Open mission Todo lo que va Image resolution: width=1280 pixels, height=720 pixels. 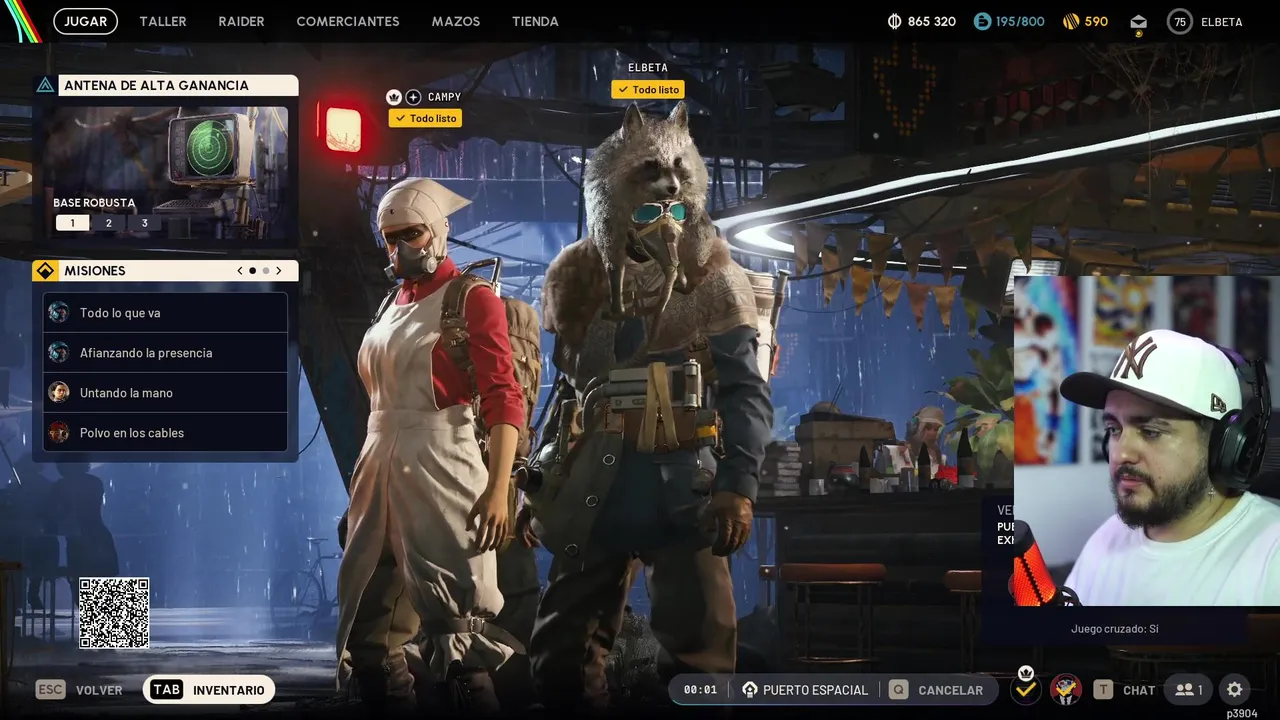166,313
